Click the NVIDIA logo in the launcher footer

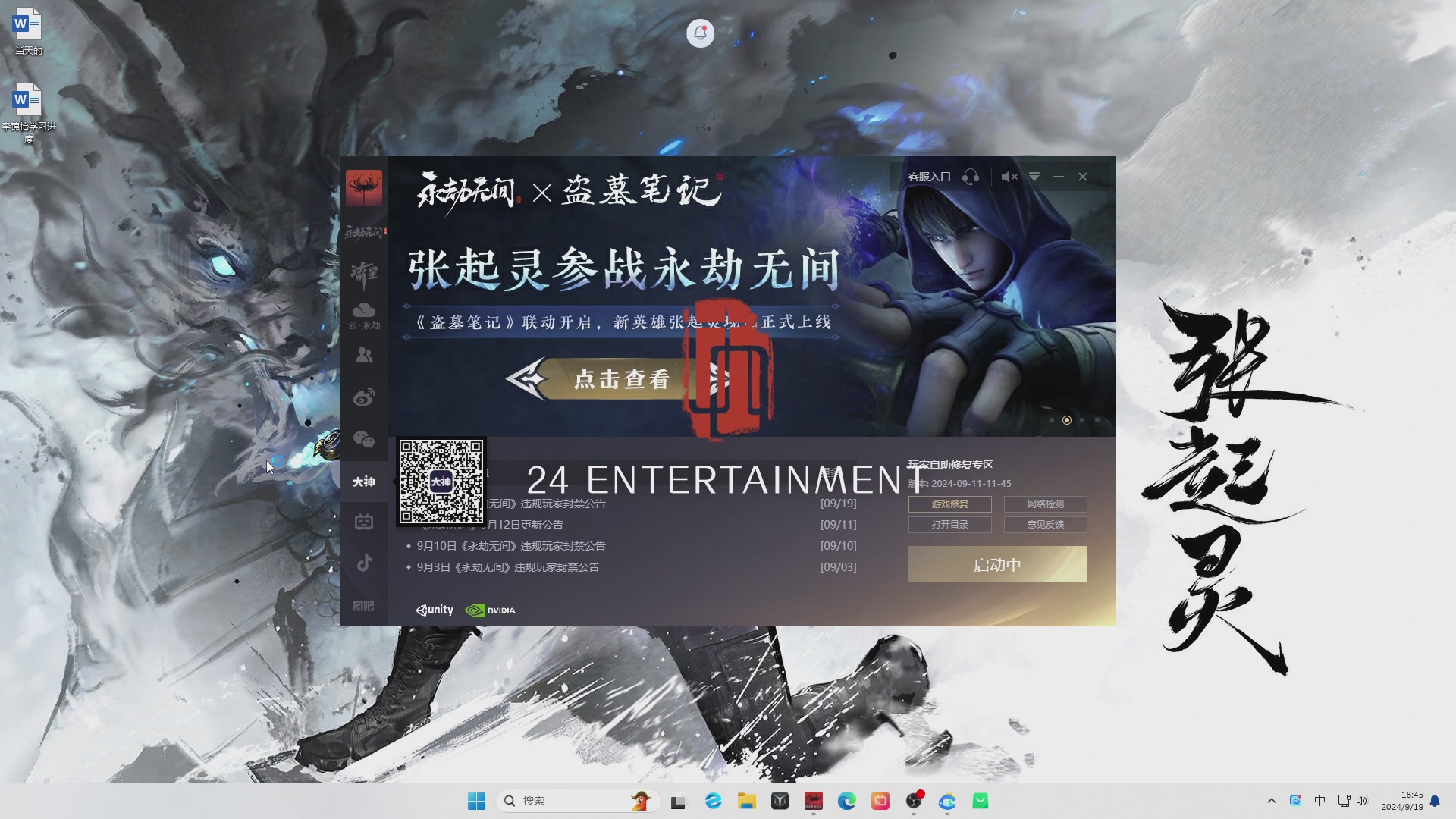pos(490,610)
